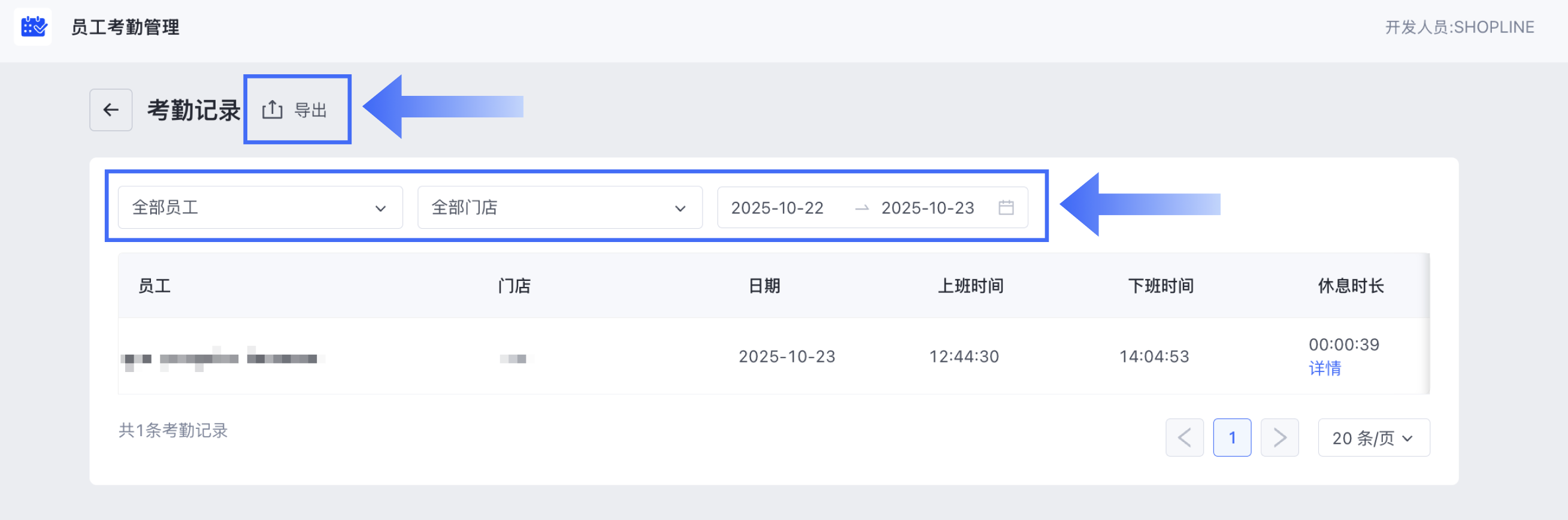Open the 详情 details link
Viewport: 1568px width, 520px height.
click(1324, 368)
